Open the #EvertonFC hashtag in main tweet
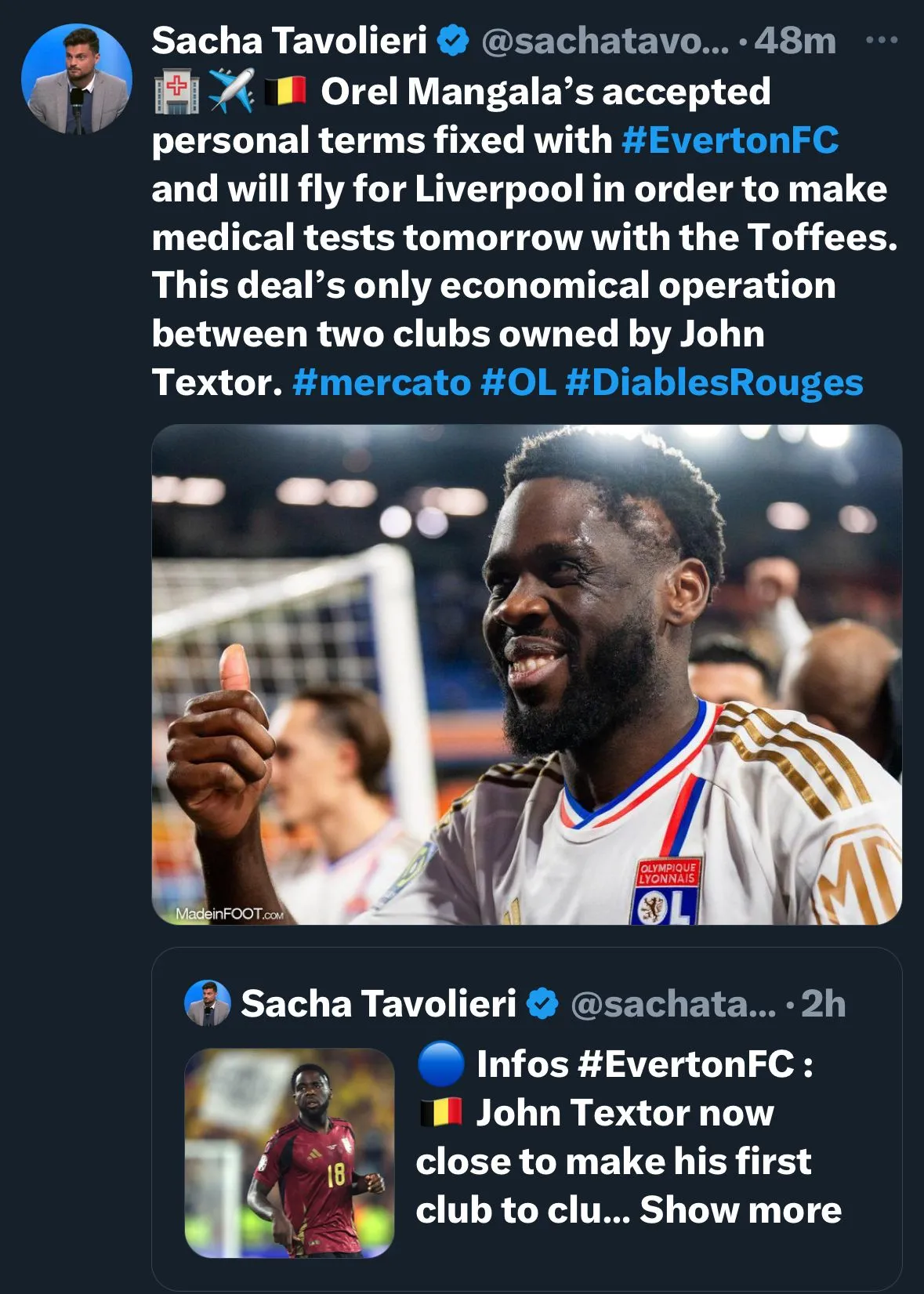924x1294 pixels. (x=730, y=141)
